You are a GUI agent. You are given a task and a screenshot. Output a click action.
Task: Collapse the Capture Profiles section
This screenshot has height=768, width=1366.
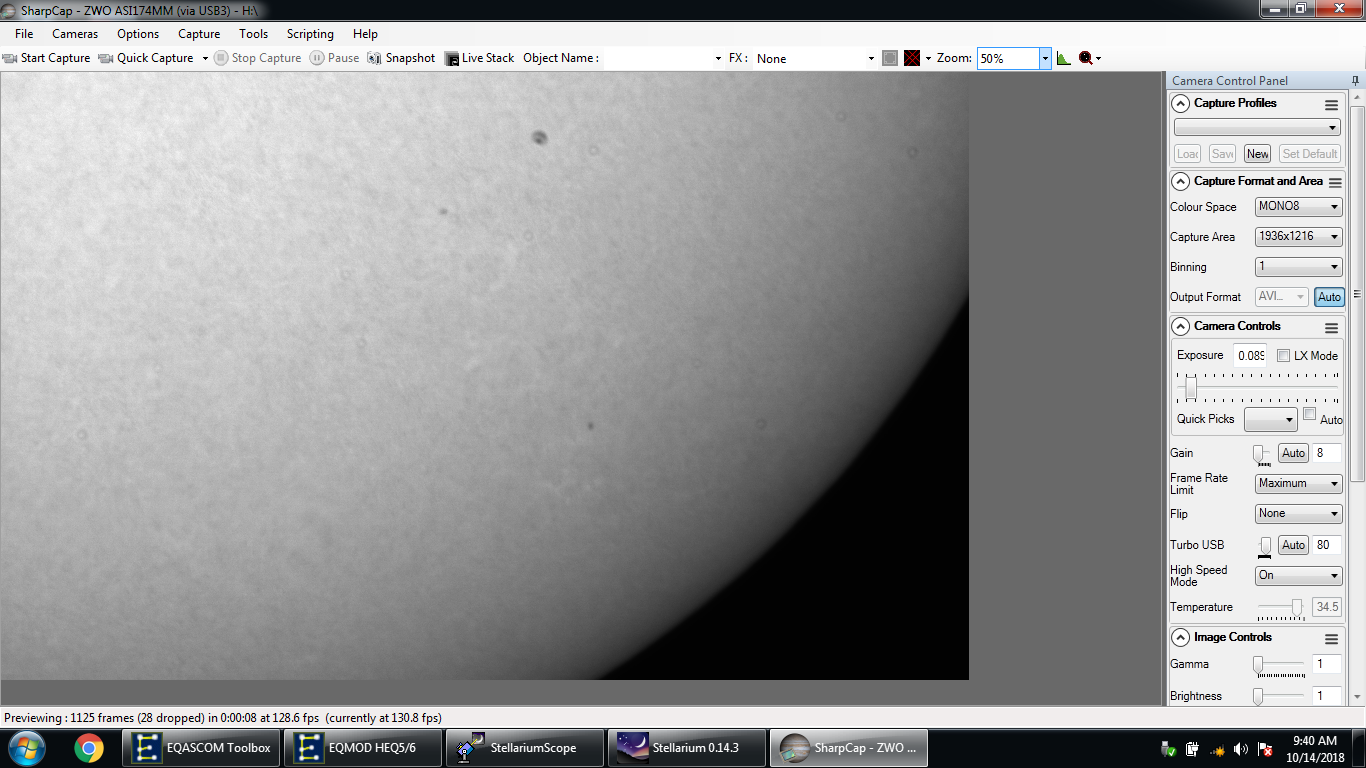(1180, 104)
